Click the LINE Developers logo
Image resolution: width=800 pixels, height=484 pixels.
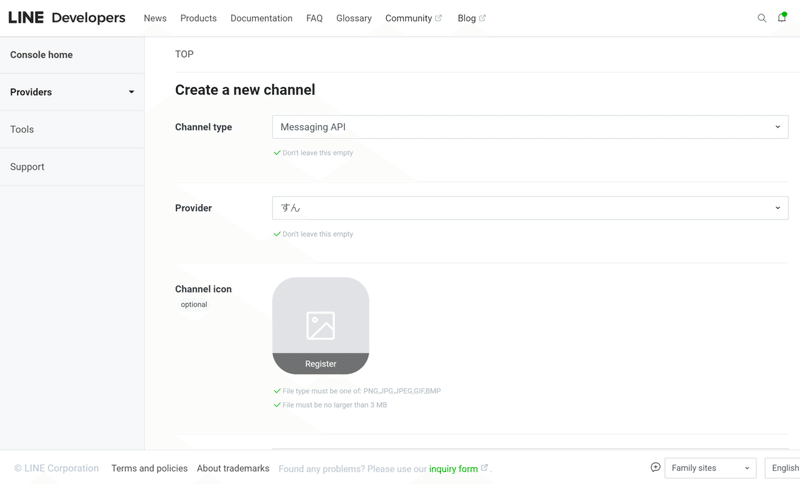67,18
